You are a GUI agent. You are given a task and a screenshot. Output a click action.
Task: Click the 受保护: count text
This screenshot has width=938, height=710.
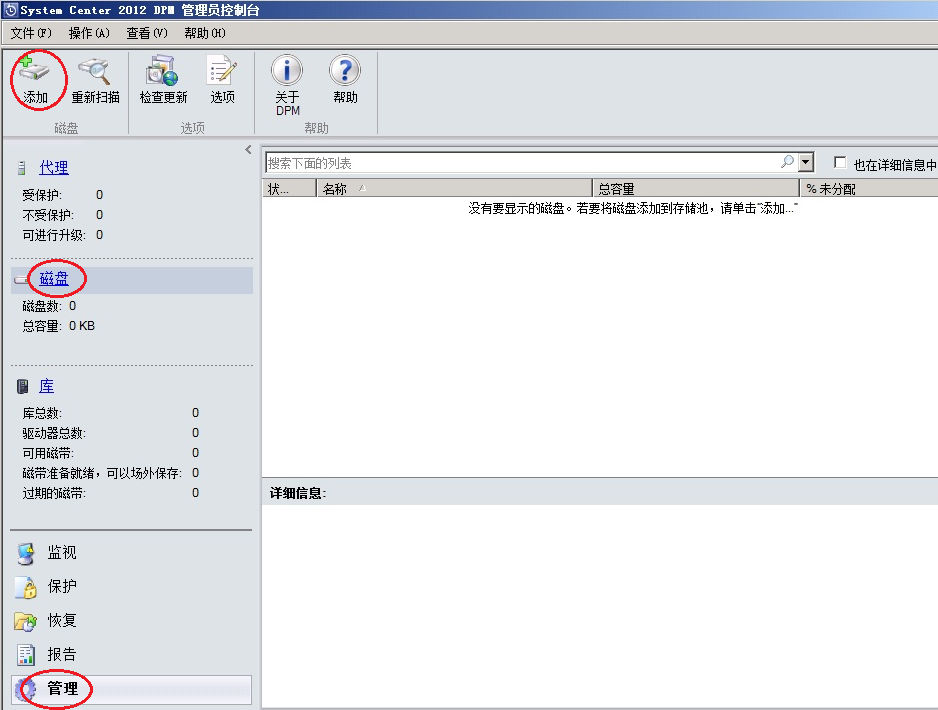pos(63,195)
